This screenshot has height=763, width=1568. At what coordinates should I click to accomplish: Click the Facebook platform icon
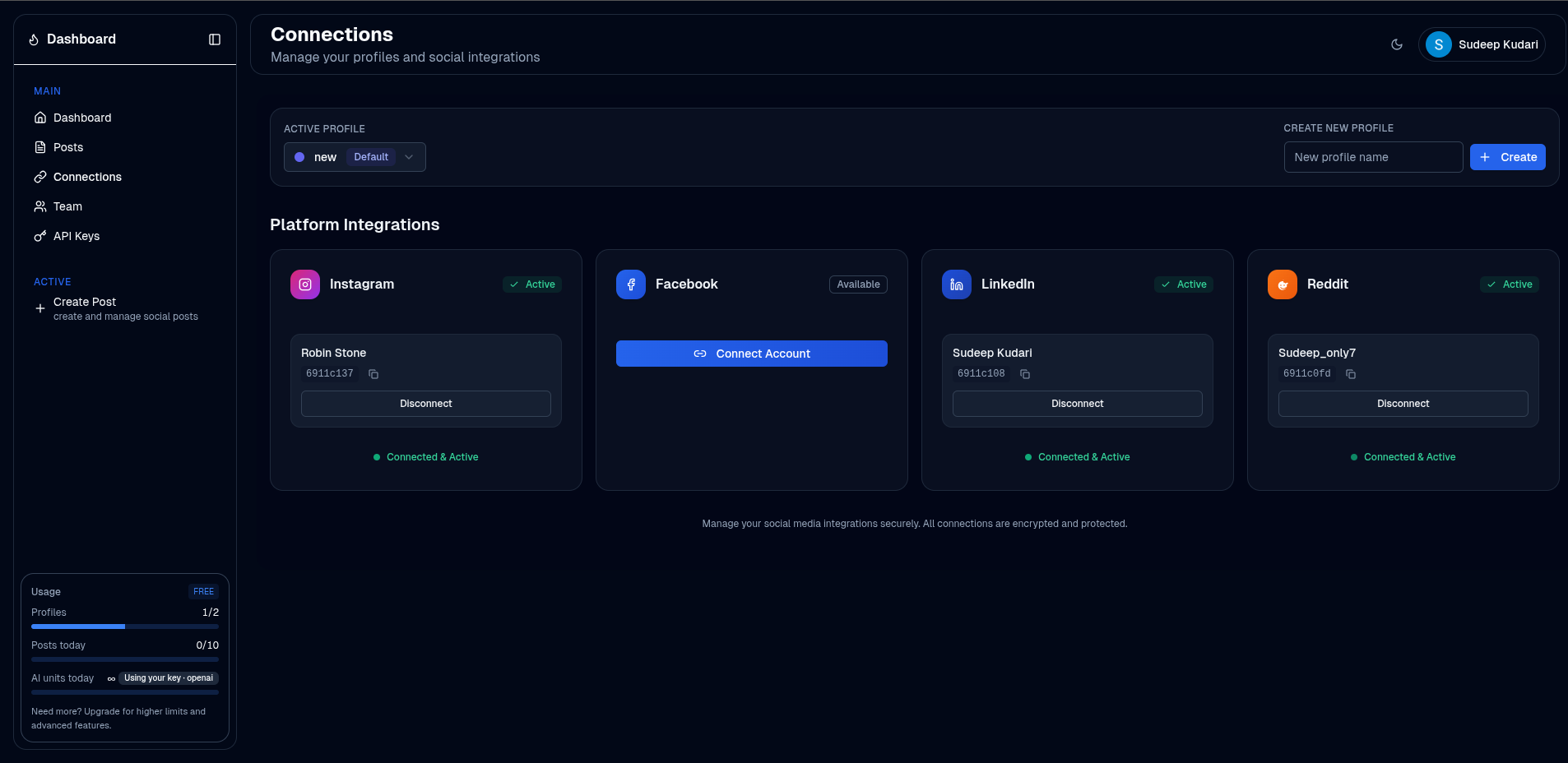click(631, 284)
